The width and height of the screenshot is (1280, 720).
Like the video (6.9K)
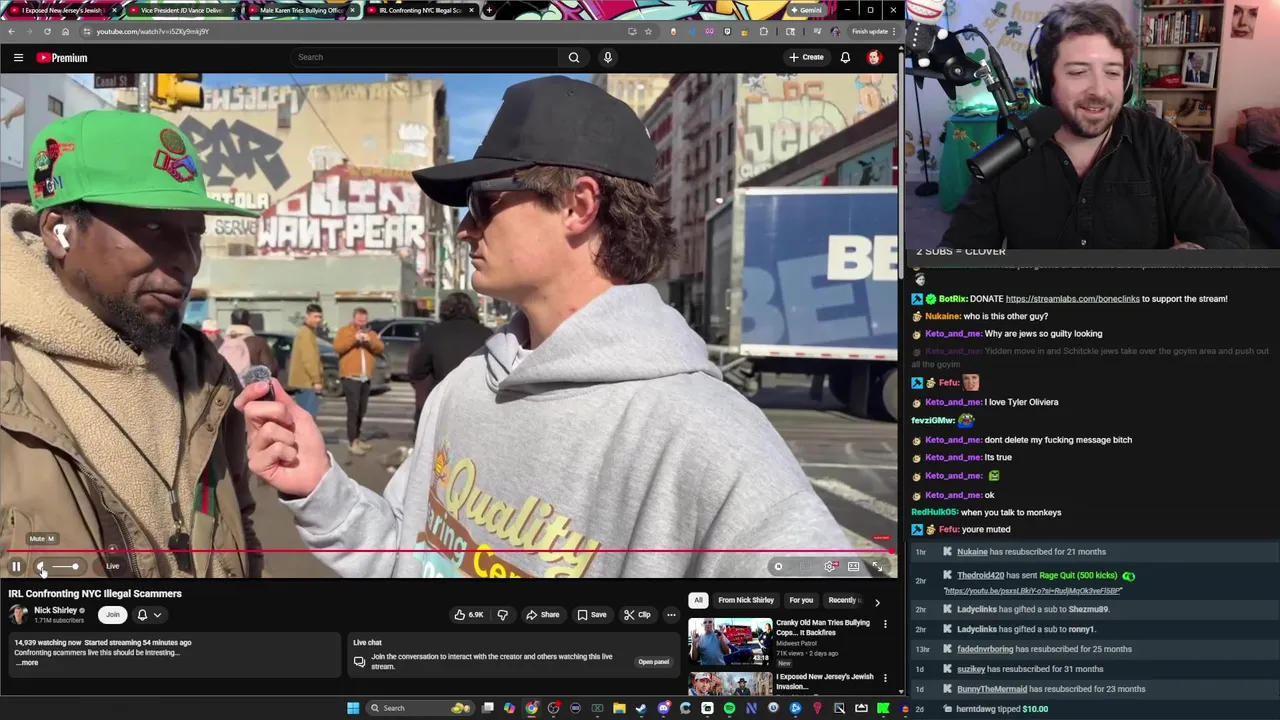[x=468, y=615]
